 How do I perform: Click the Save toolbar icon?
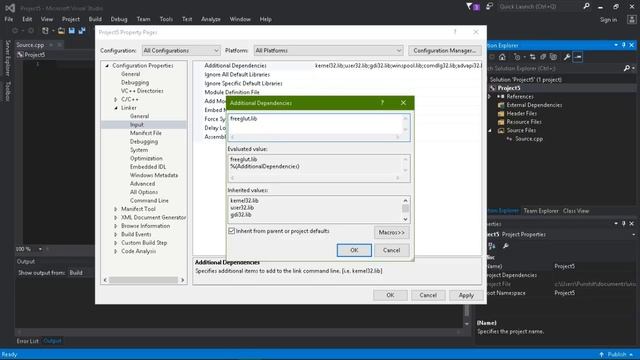(72, 31)
